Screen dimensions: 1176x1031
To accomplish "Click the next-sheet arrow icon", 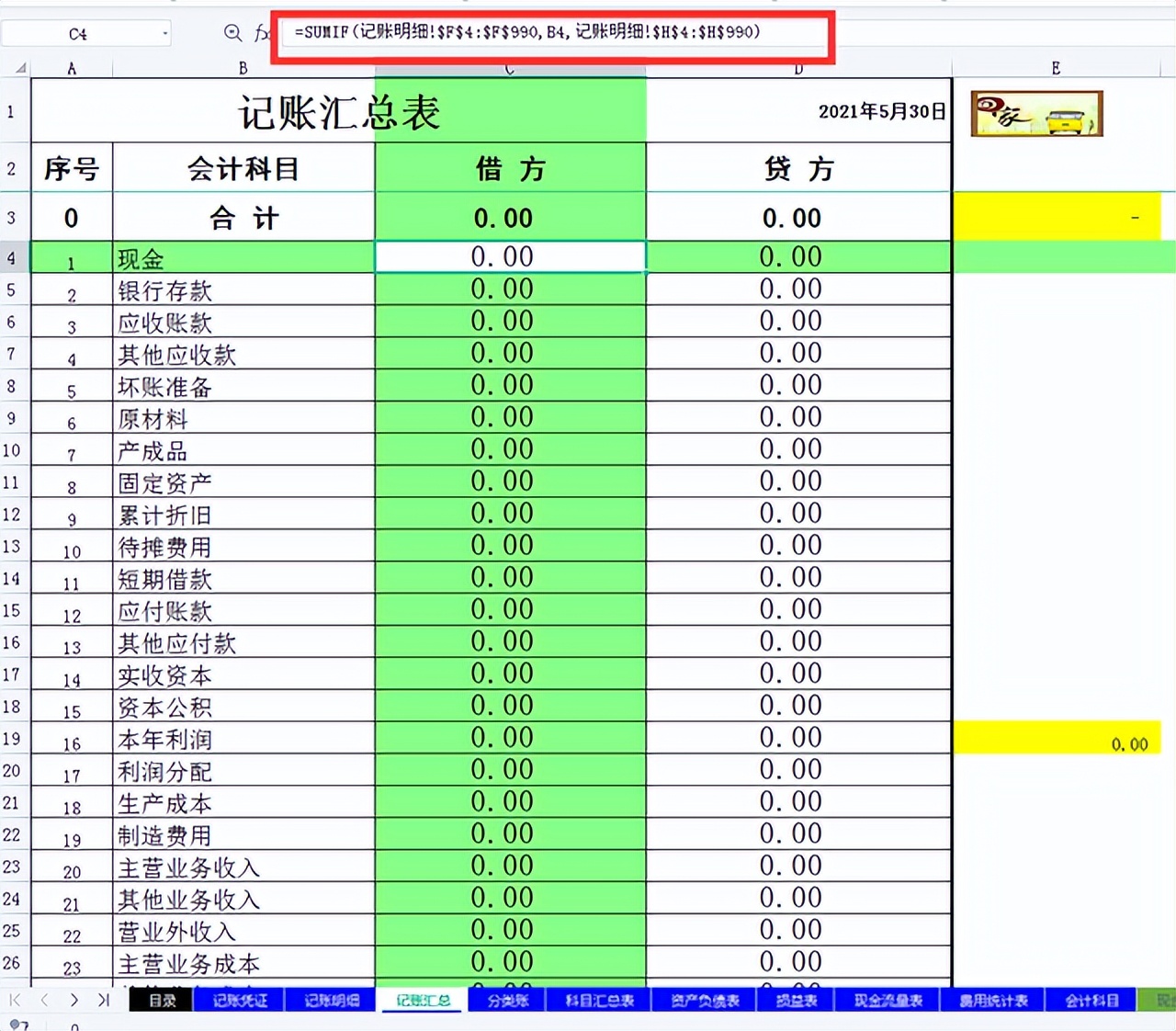I will pos(73,1001).
